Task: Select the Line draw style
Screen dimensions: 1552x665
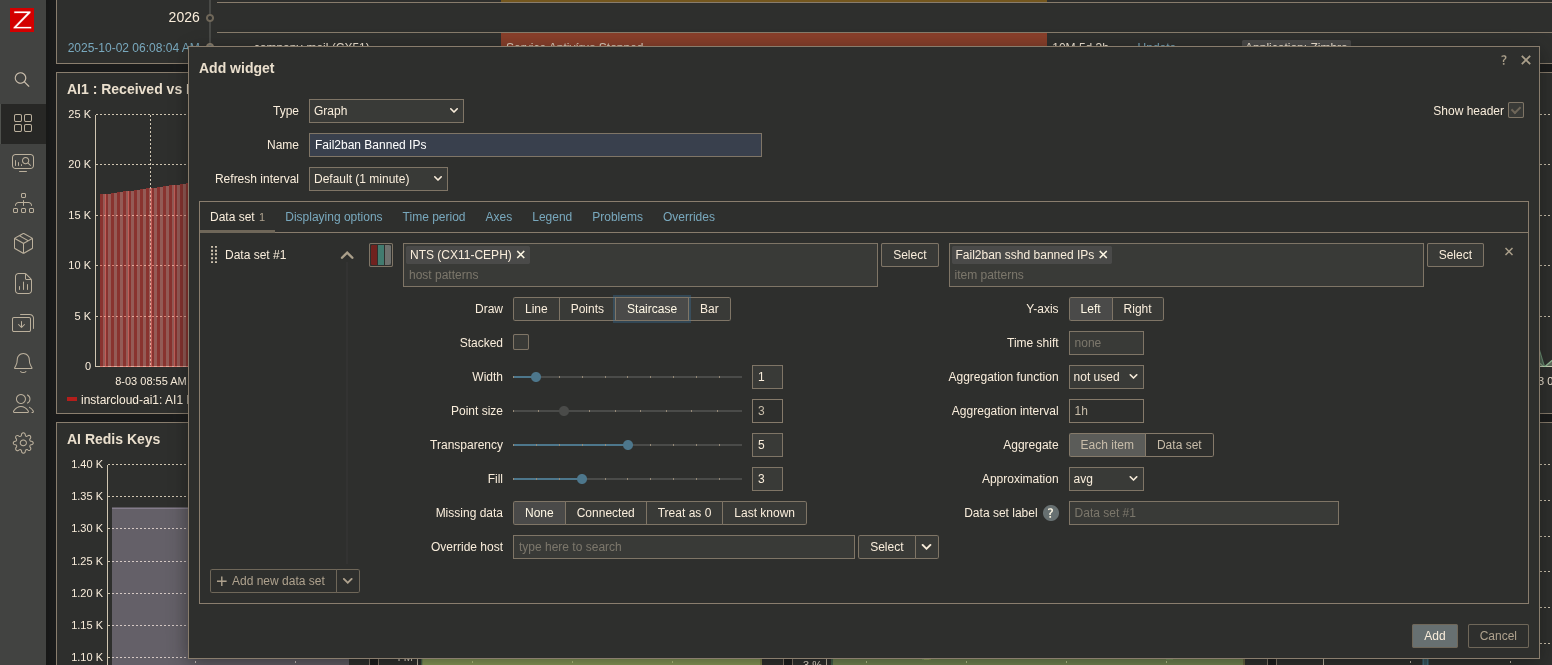Action: pyautogui.click(x=536, y=309)
